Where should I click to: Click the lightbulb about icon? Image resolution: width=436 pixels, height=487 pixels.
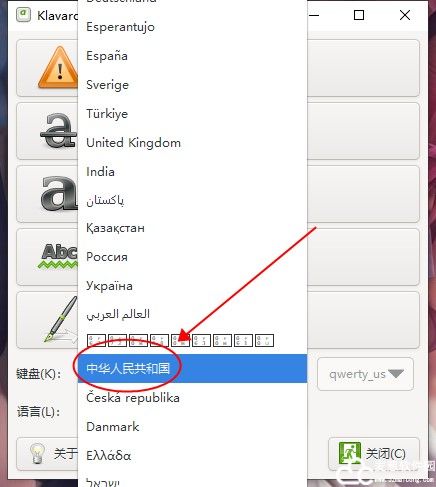37,453
